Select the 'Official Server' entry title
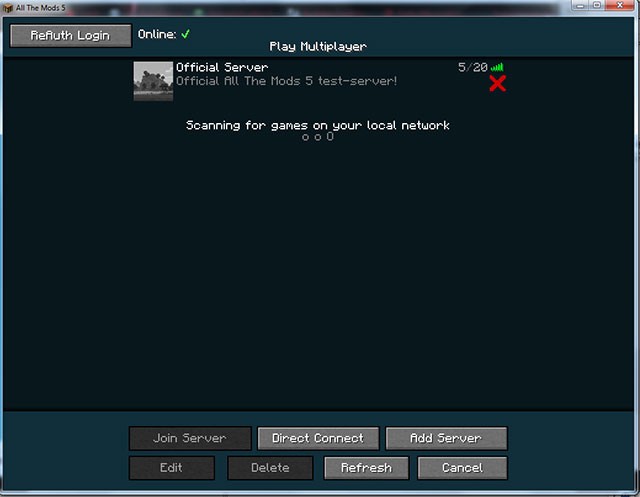This screenshot has width=640, height=497. pyautogui.click(x=222, y=67)
